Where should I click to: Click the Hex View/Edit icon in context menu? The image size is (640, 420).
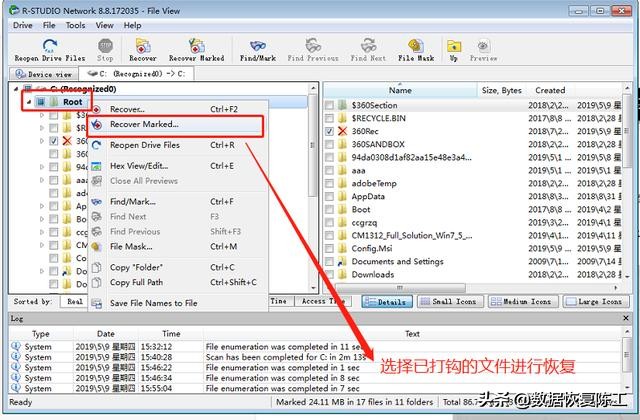96,166
